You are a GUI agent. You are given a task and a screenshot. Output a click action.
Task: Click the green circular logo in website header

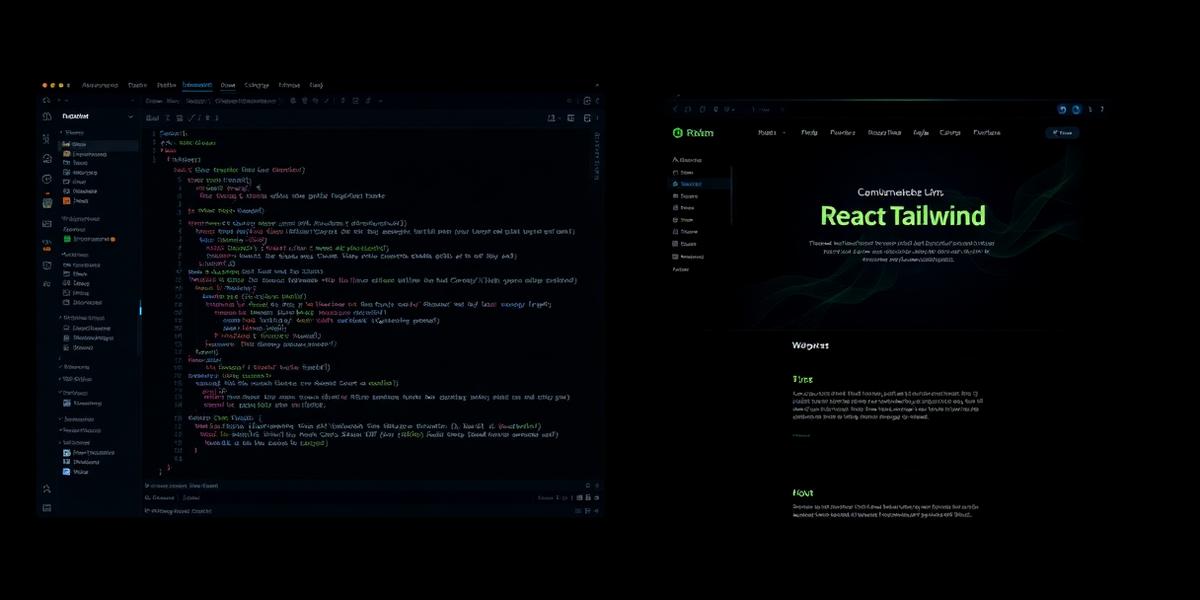point(677,132)
